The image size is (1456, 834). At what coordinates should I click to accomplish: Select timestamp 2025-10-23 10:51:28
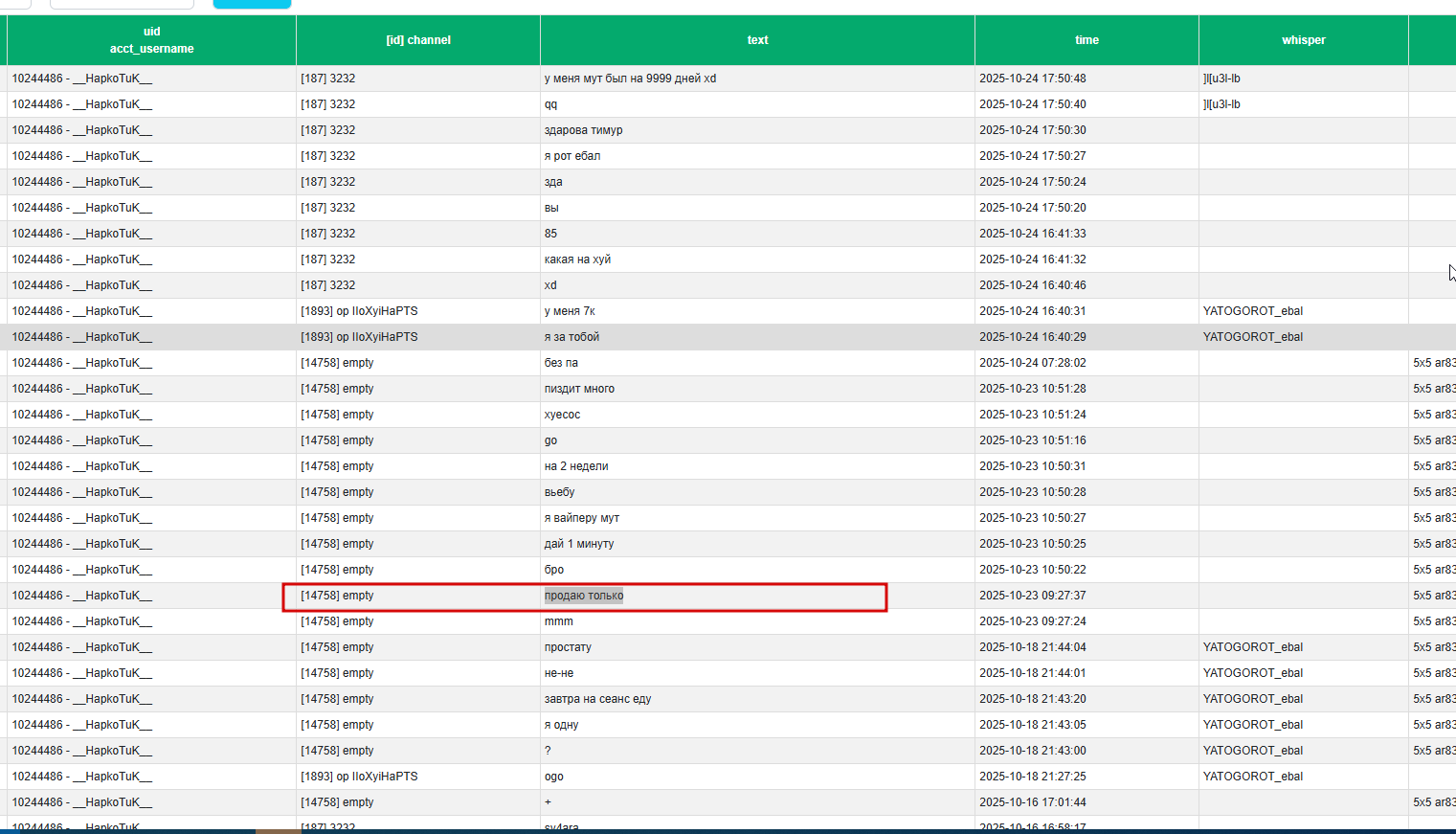point(1033,389)
